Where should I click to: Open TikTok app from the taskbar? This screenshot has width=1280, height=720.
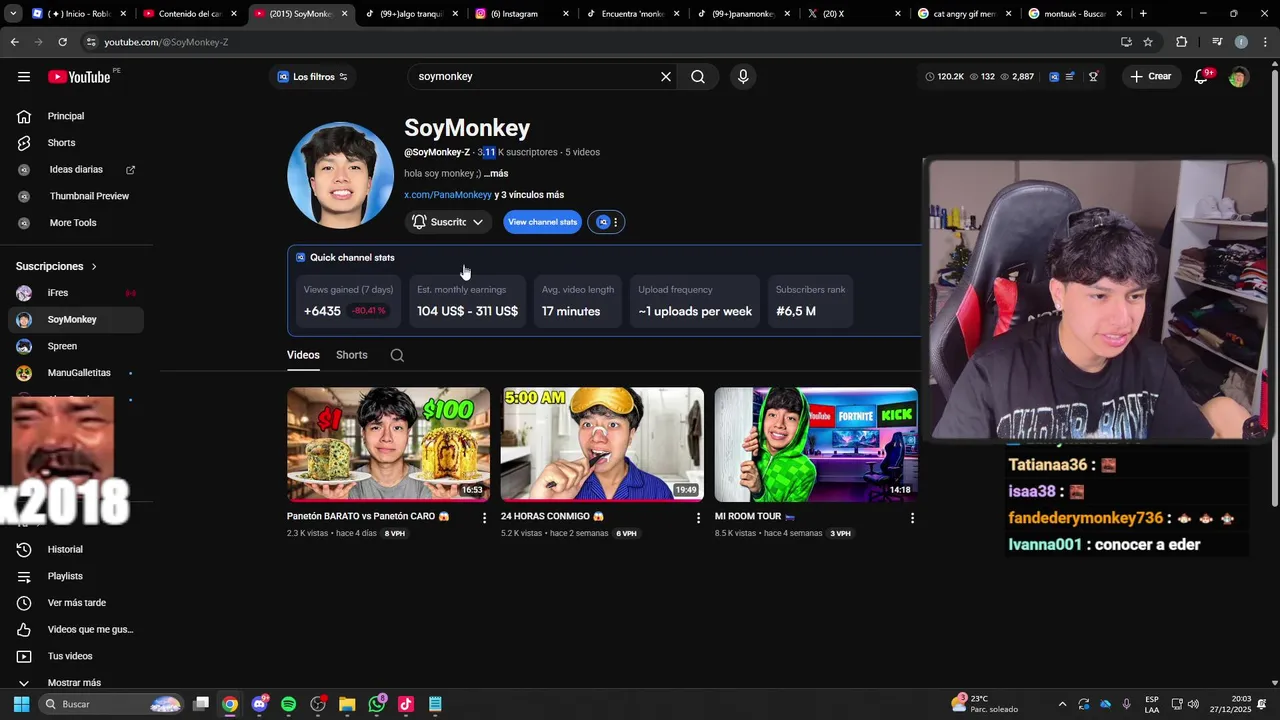[406, 704]
